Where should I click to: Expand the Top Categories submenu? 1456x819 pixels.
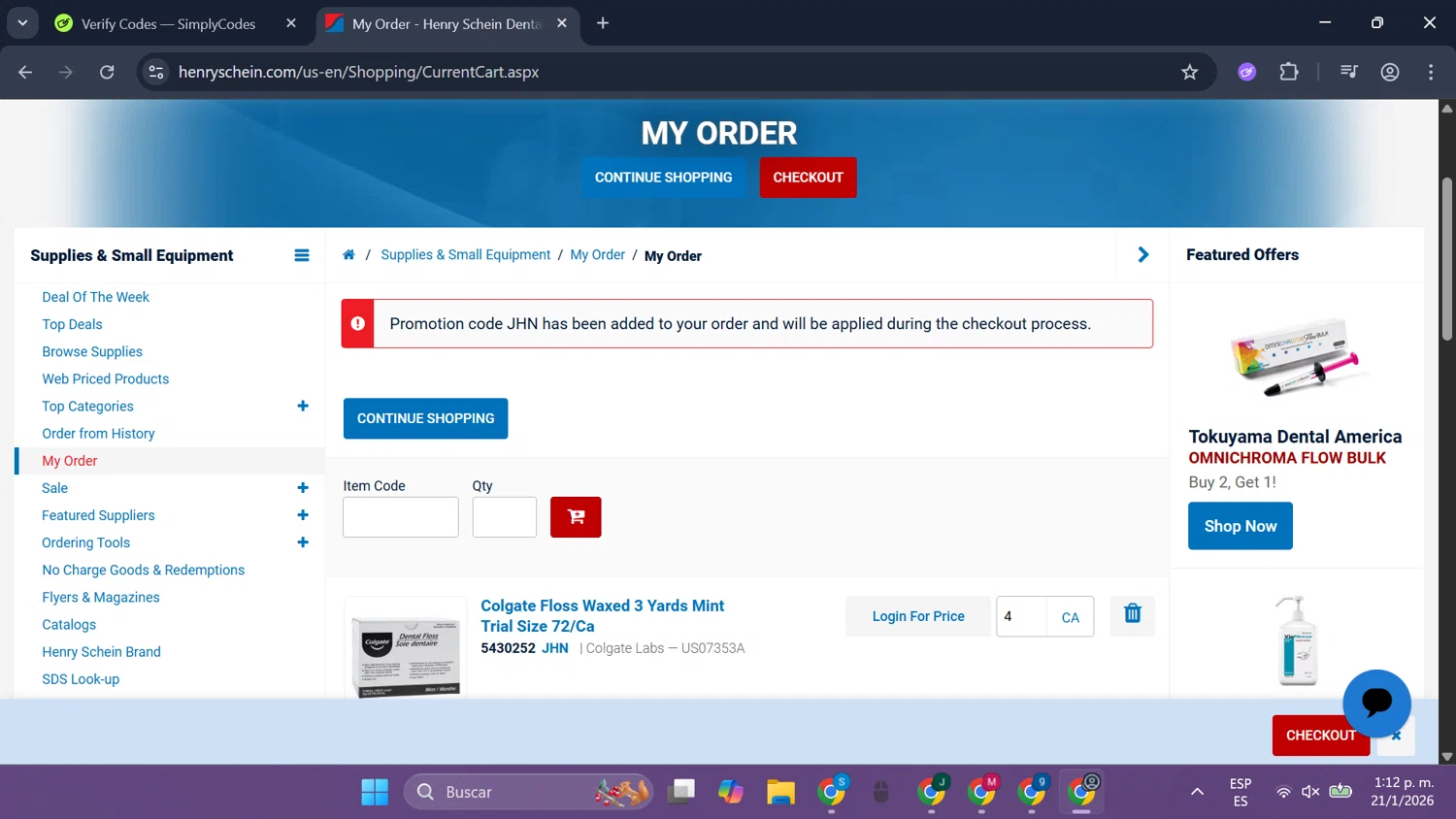[303, 406]
